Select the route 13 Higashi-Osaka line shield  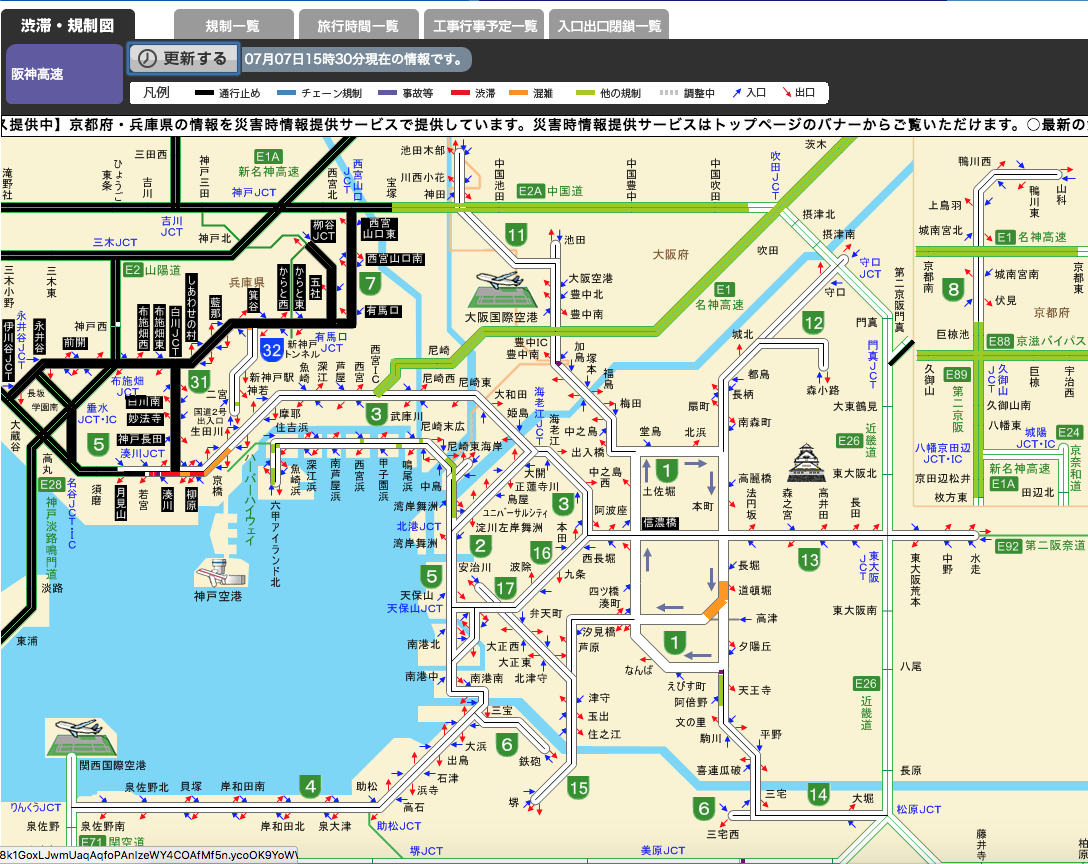pos(808,561)
